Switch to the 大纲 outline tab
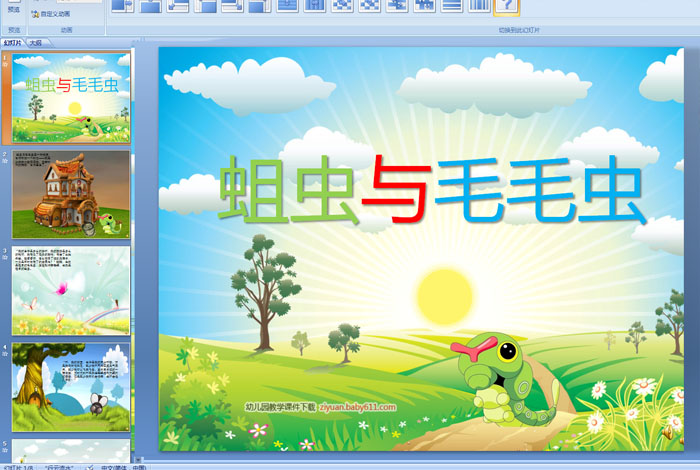Screen dimensions: 700x470 tap(36, 43)
